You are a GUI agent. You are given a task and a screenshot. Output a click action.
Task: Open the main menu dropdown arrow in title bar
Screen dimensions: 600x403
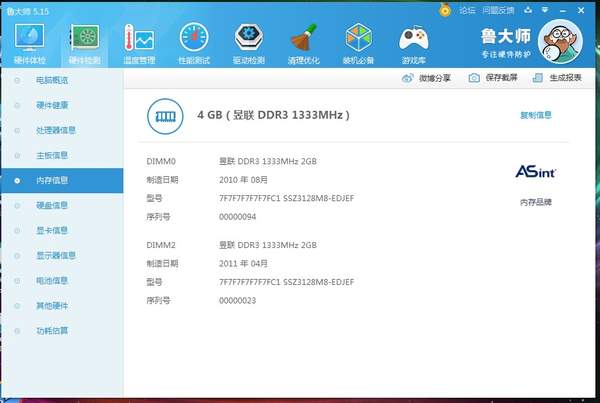pos(545,10)
